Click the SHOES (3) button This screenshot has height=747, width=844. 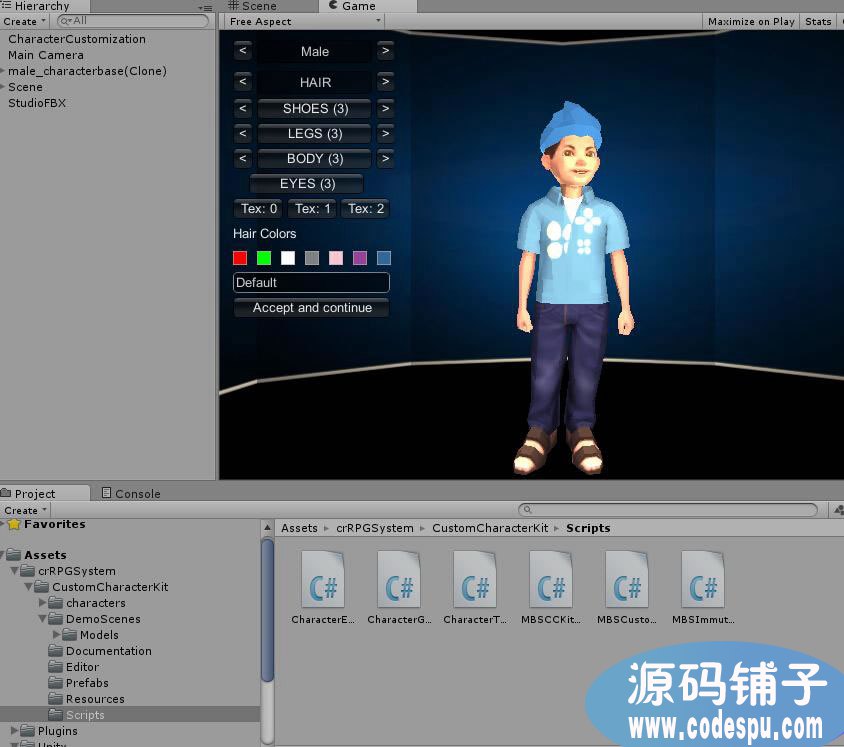[315, 108]
